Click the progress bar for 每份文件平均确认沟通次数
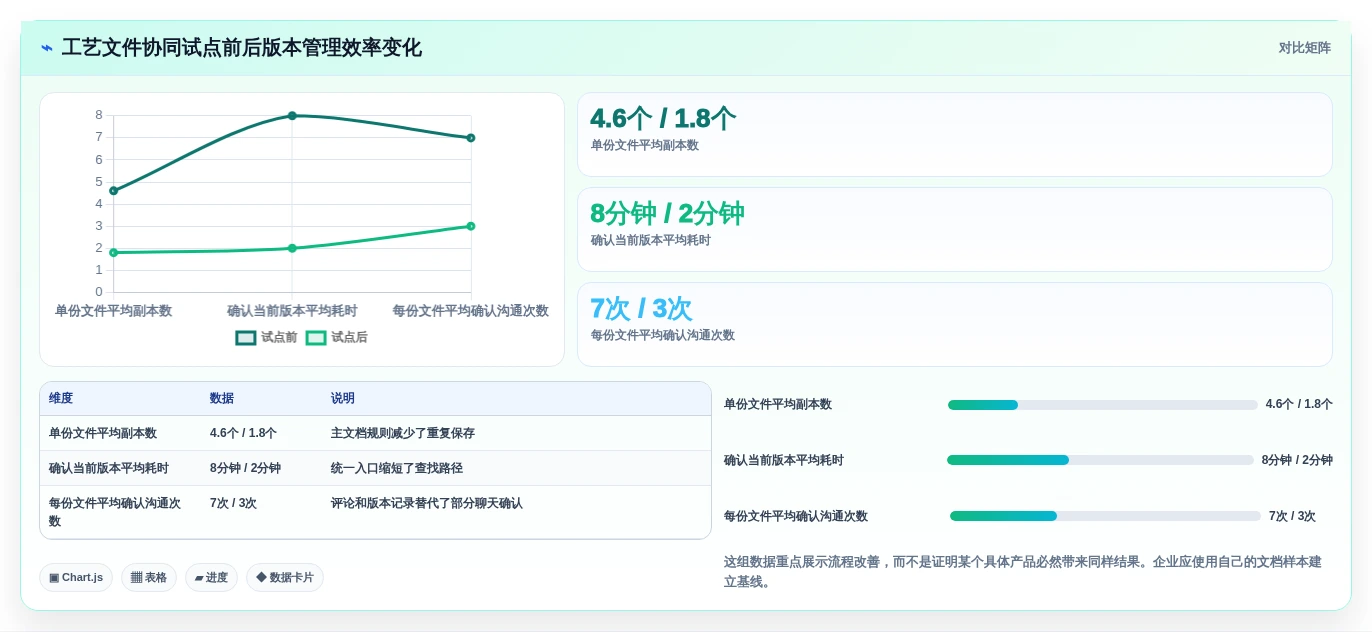Viewport: 1372px width, 632px height. [1105, 516]
